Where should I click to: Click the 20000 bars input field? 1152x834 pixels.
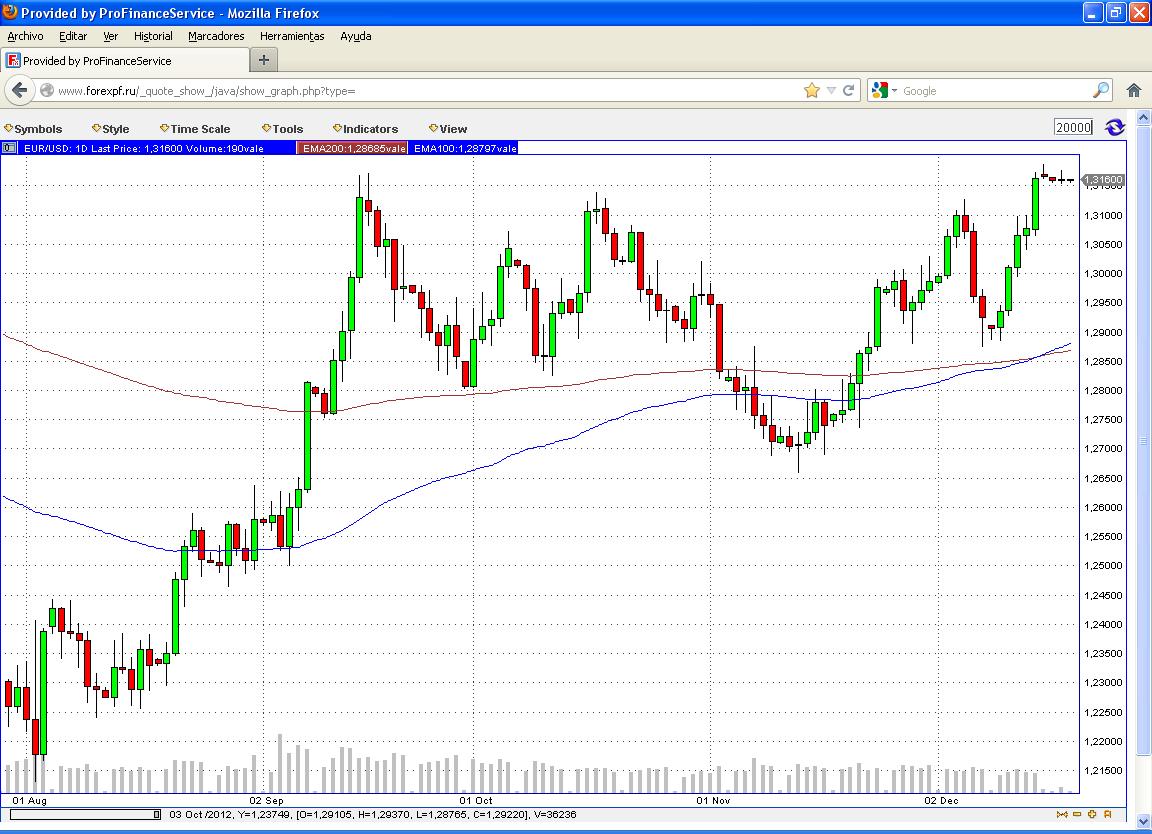tap(1073, 127)
